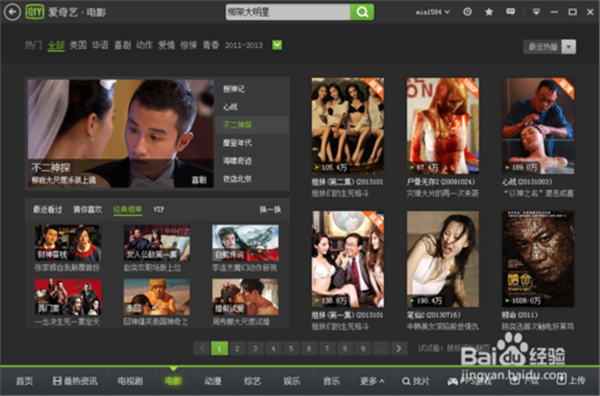600x396 pixels.
Task: Open poster with 138.0万 views
Action: pyautogui.click(x=348, y=259)
